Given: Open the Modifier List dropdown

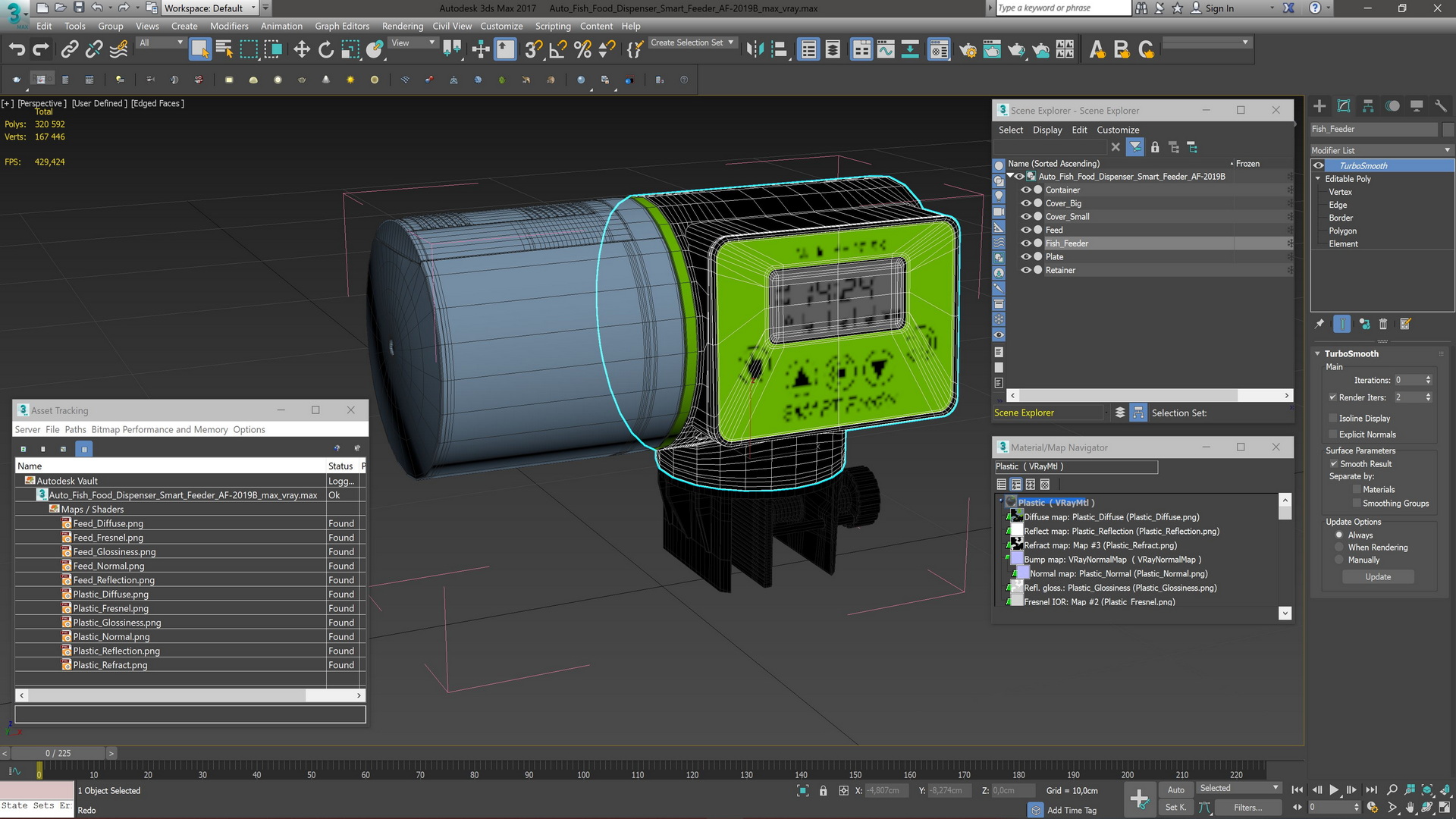Looking at the screenshot, I should 1381,150.
